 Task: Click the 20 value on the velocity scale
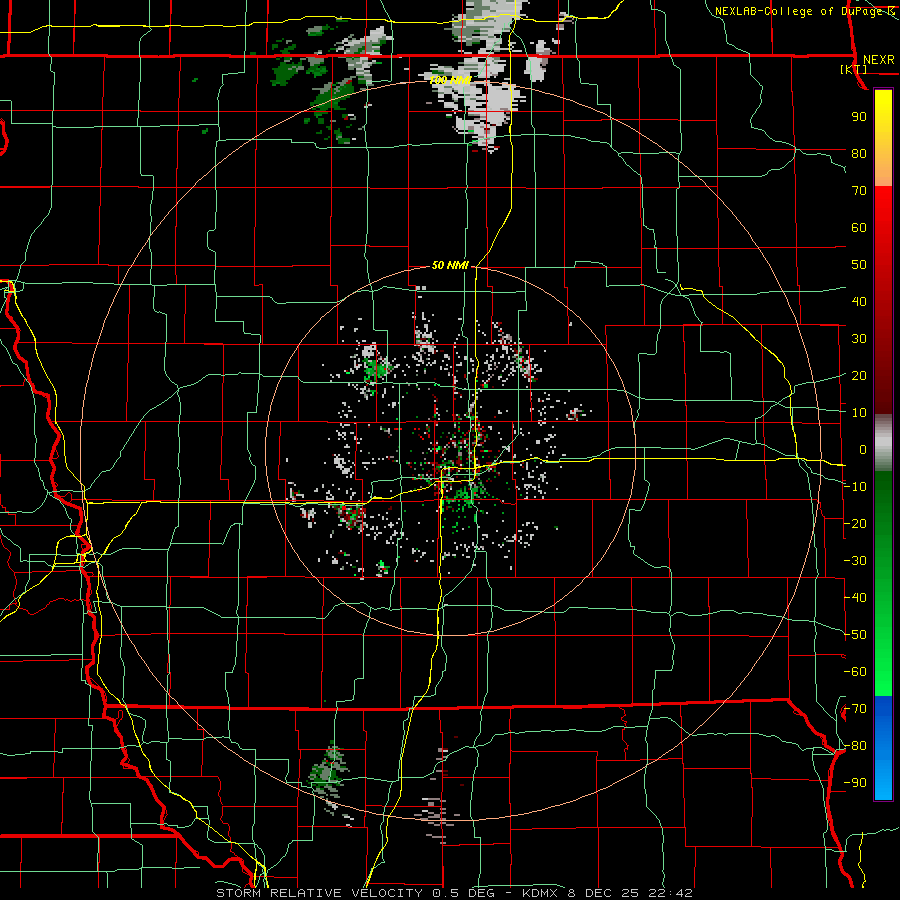[859, 376]
